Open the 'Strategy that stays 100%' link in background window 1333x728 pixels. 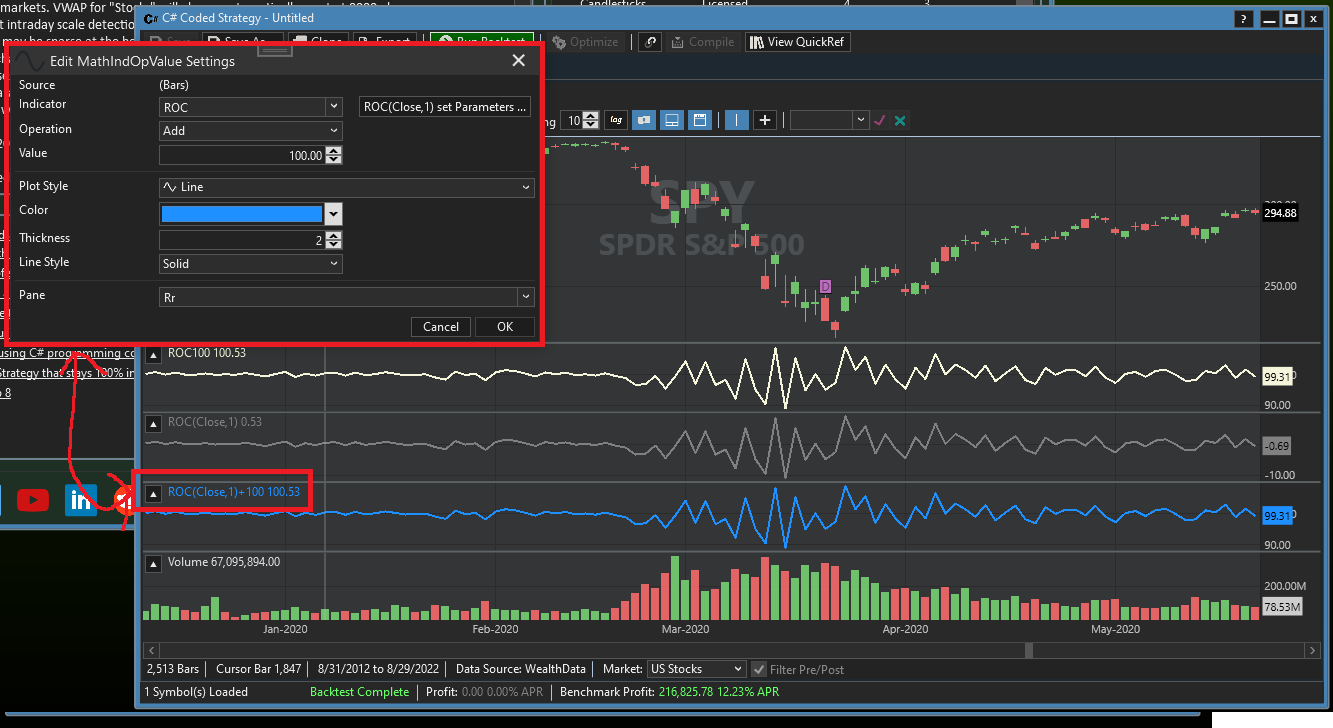67,373
